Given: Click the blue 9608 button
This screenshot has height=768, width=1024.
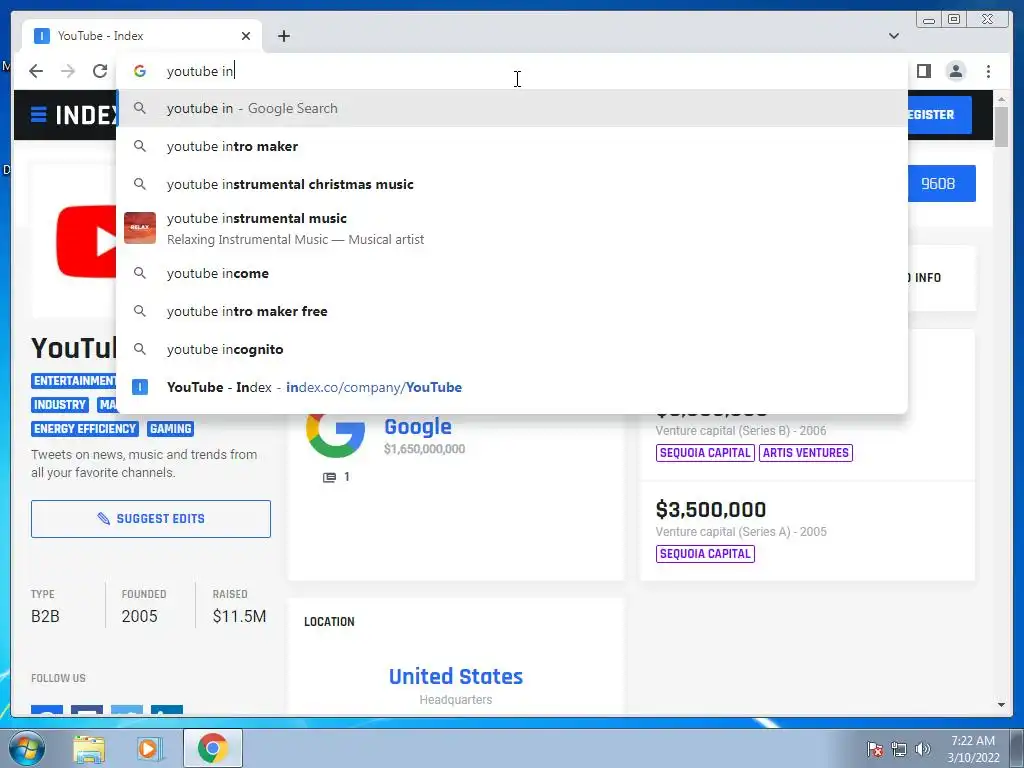Looking at the screenshot, I should 941,184.
